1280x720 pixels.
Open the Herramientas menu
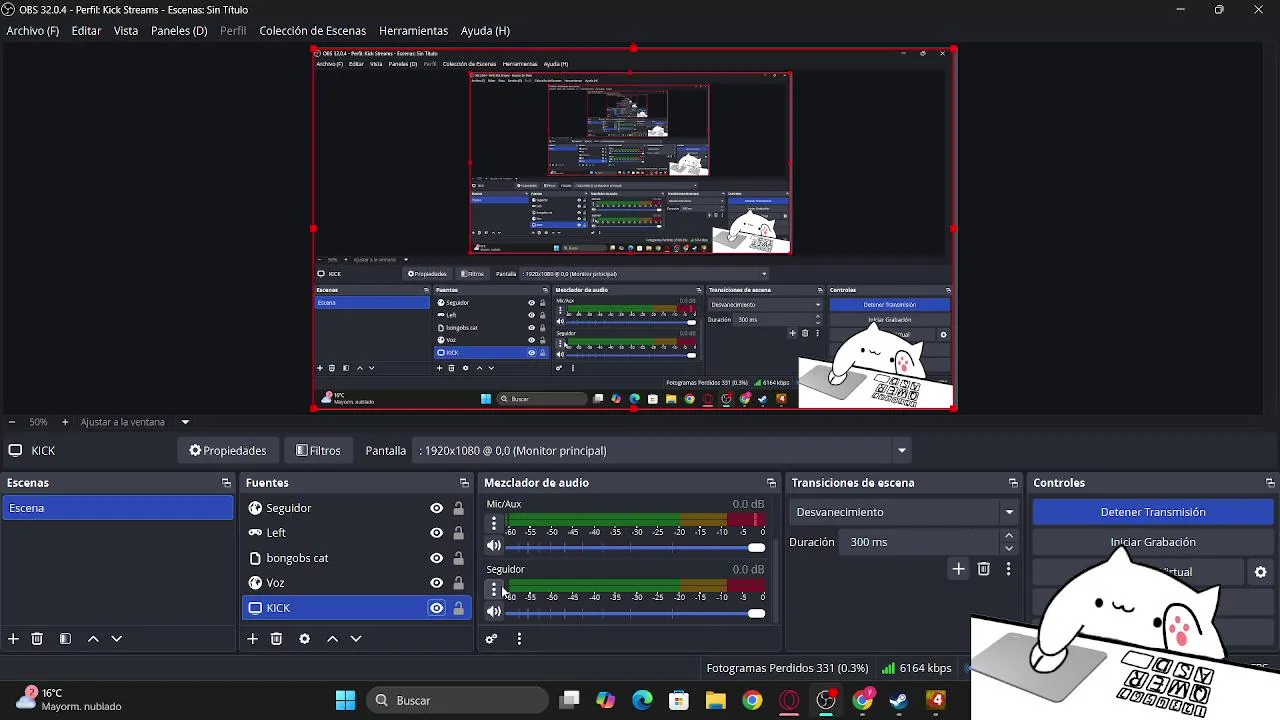point(413,31)
